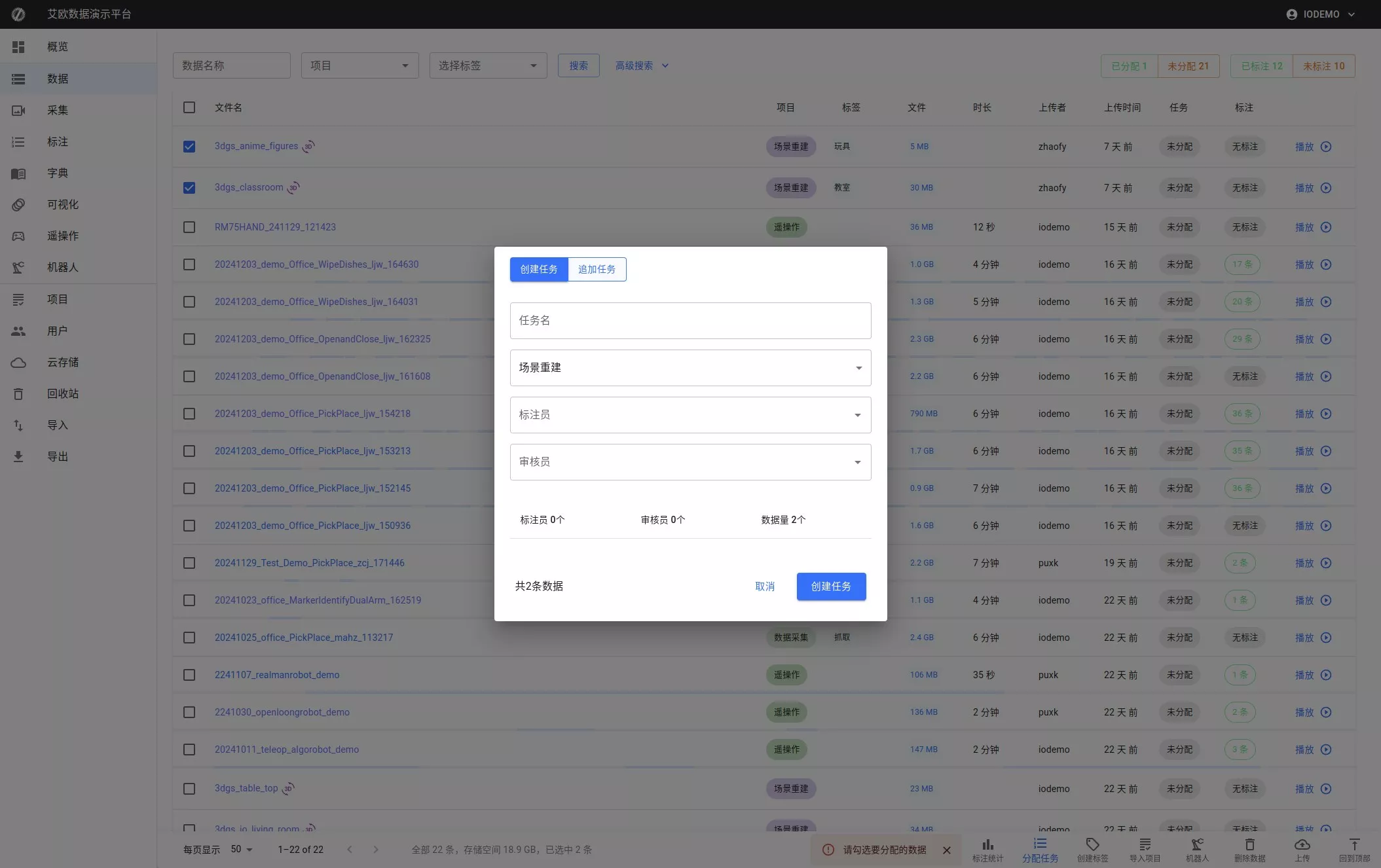Switch to the 追加任务 tab
The width and height of the screenshot is (1381, 868).
[597, 269]
